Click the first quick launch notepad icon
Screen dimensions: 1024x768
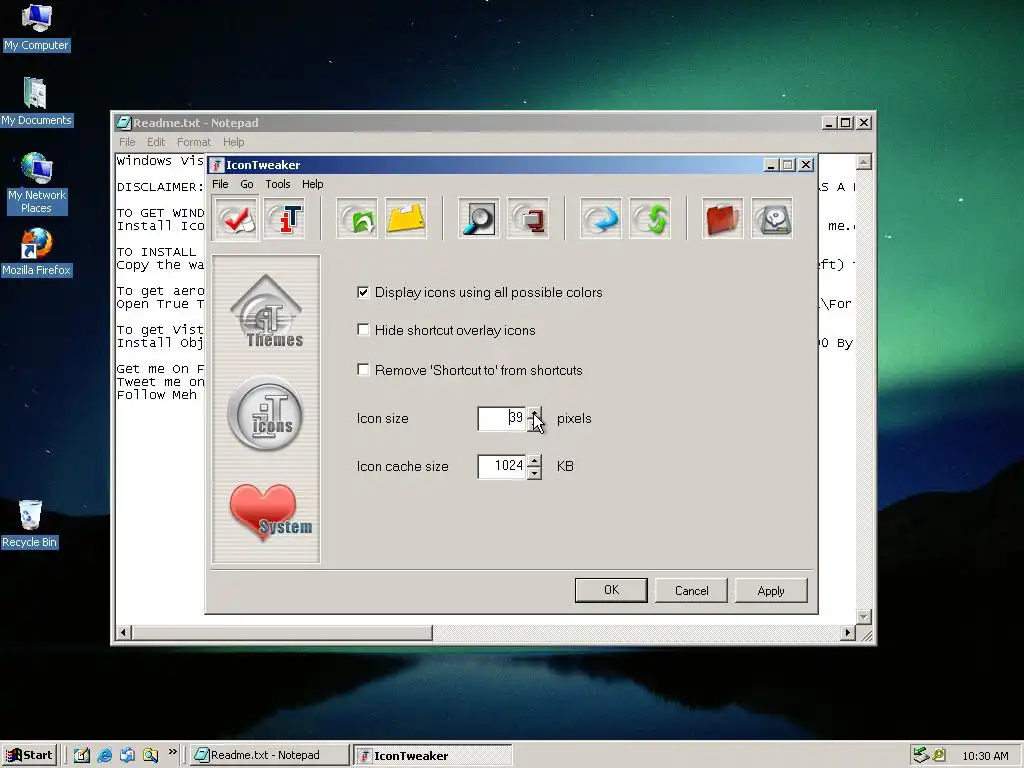(82, 755)
